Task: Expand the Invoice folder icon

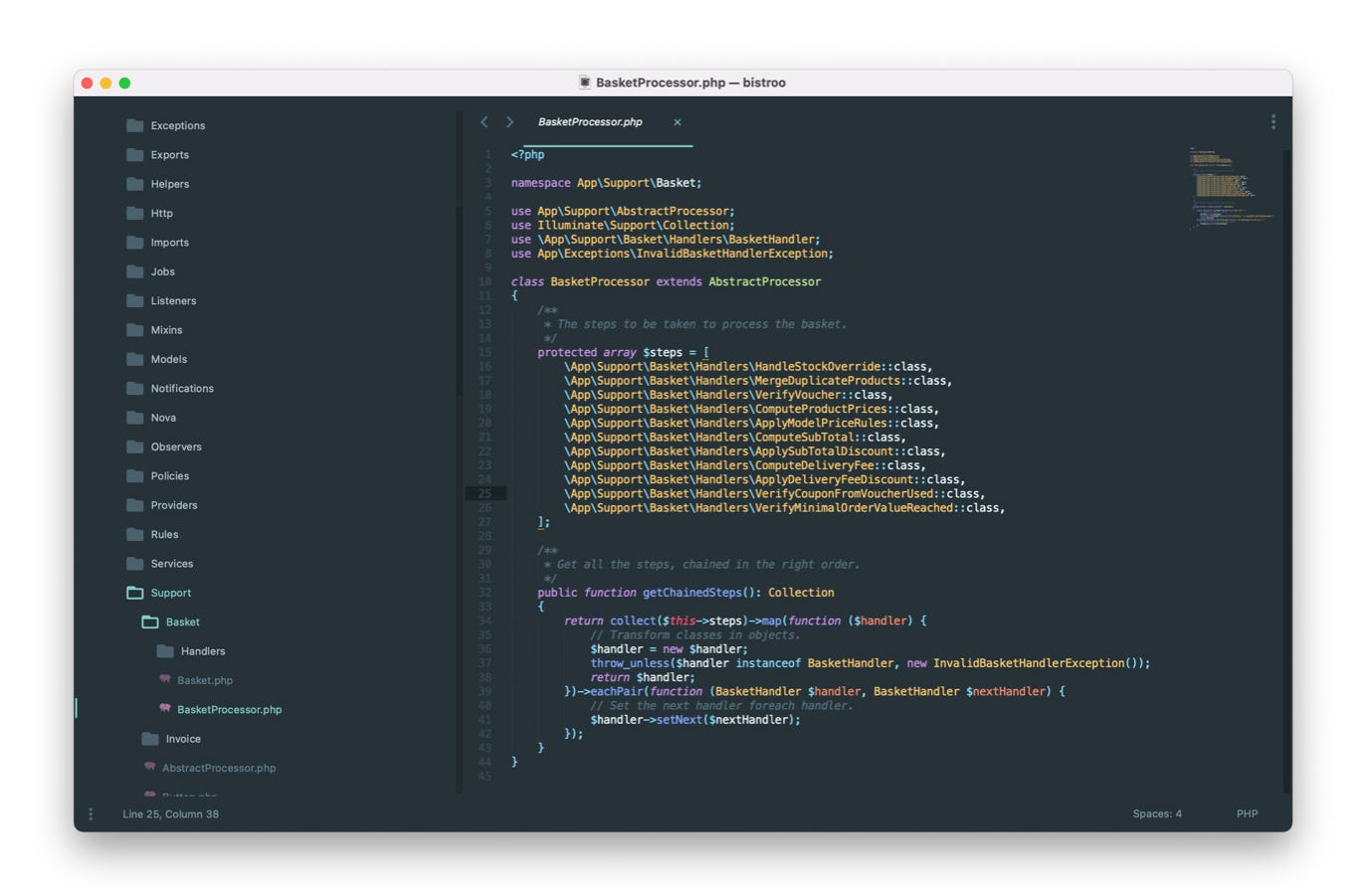Action: tap(150, 739)
